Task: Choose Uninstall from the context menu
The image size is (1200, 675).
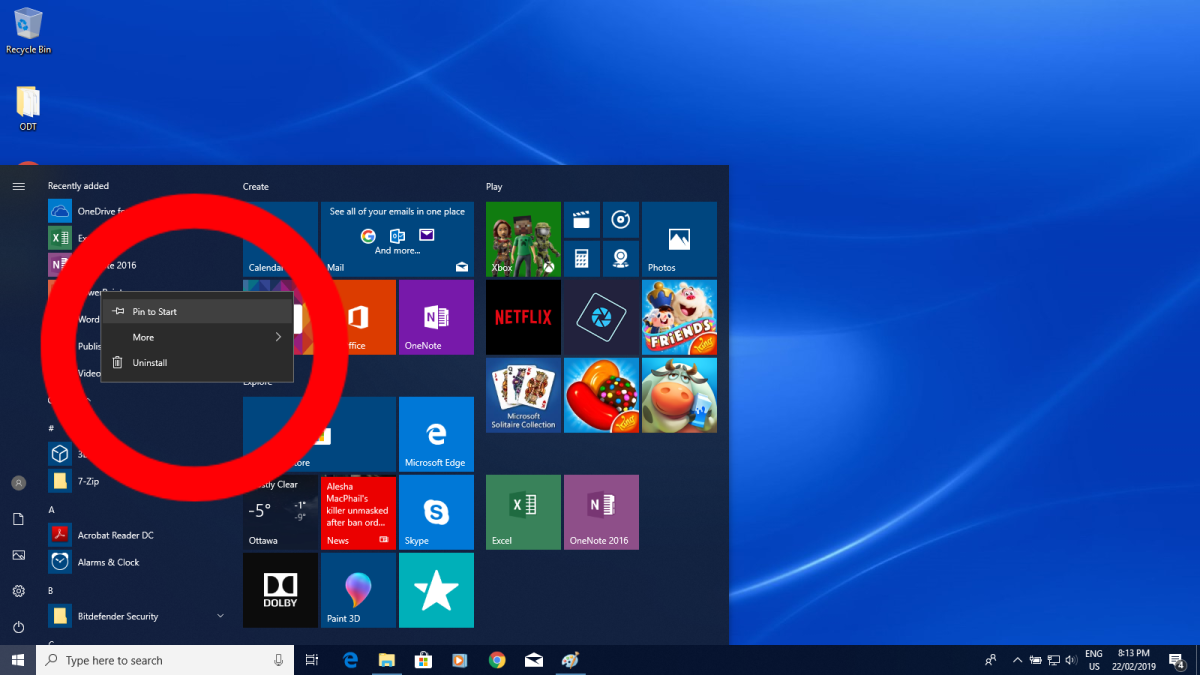Action: pos(151,362)
